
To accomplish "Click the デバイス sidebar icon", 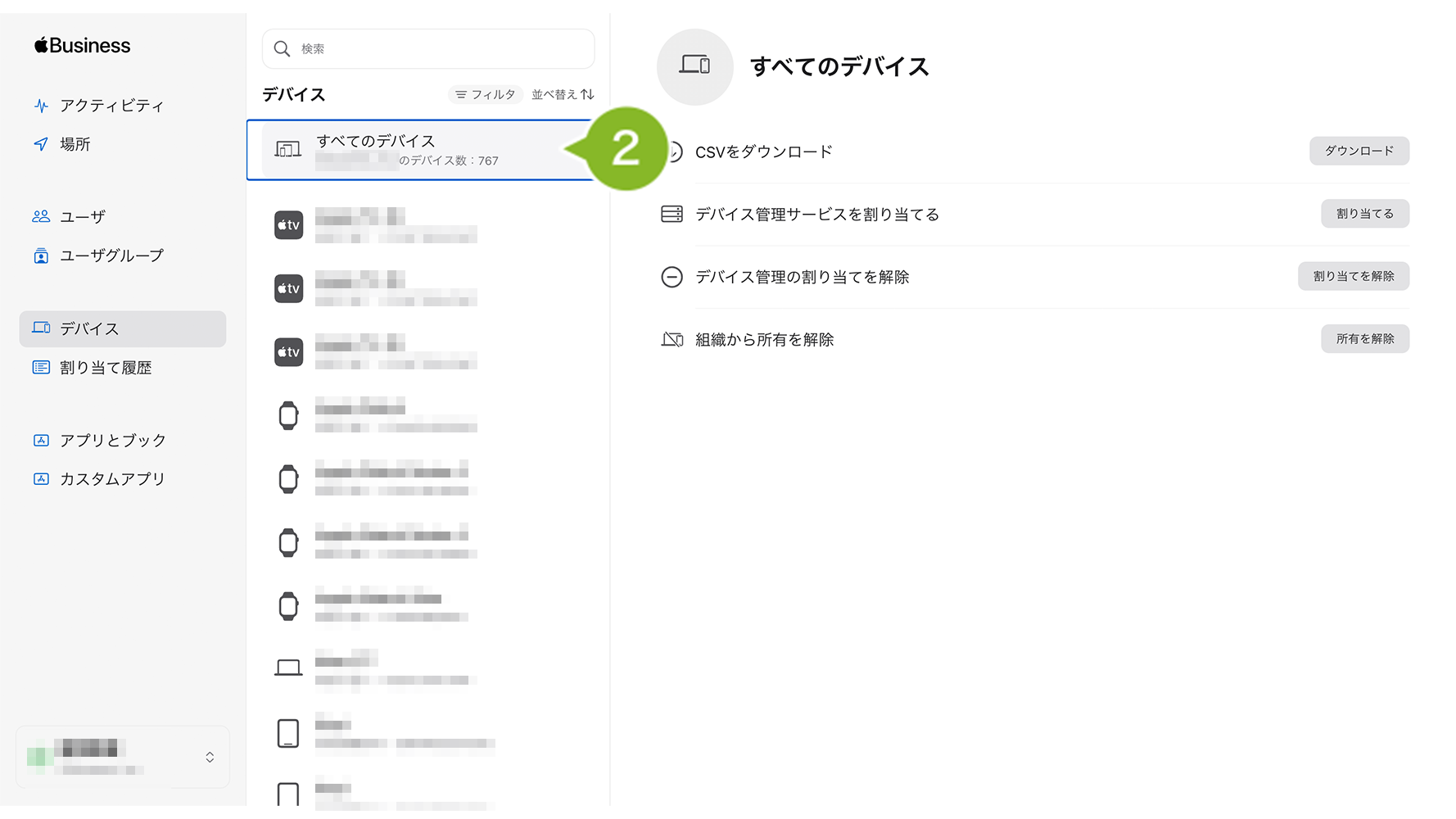I will pos(41,328).
